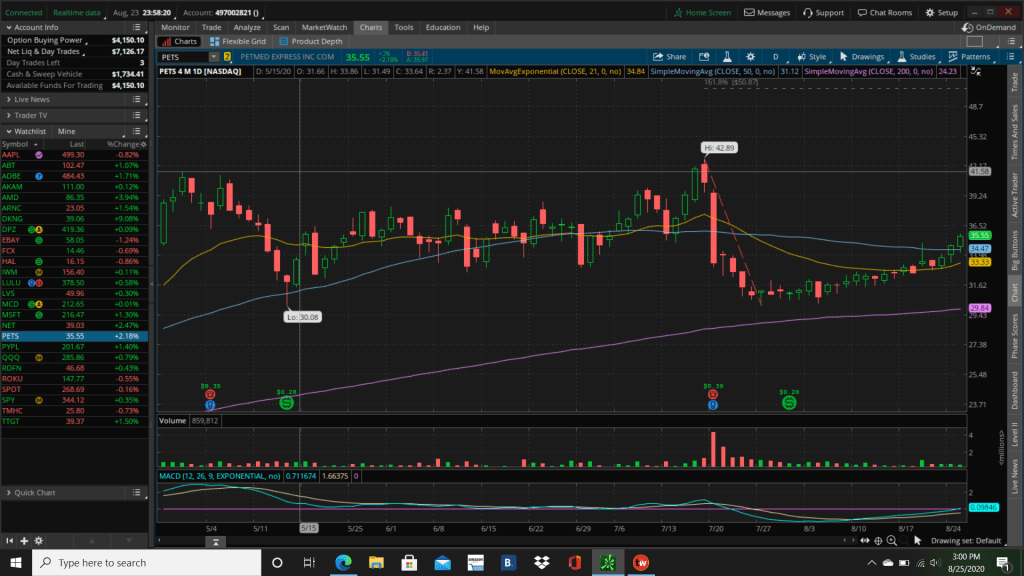1024x576 pixels.
Task: Open the Share menu in chart toolbar
Action: 670,57
